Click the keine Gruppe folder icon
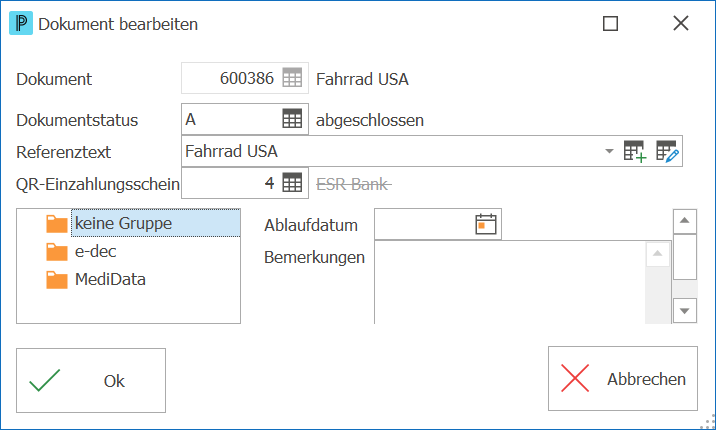 (x=57, y=224)
